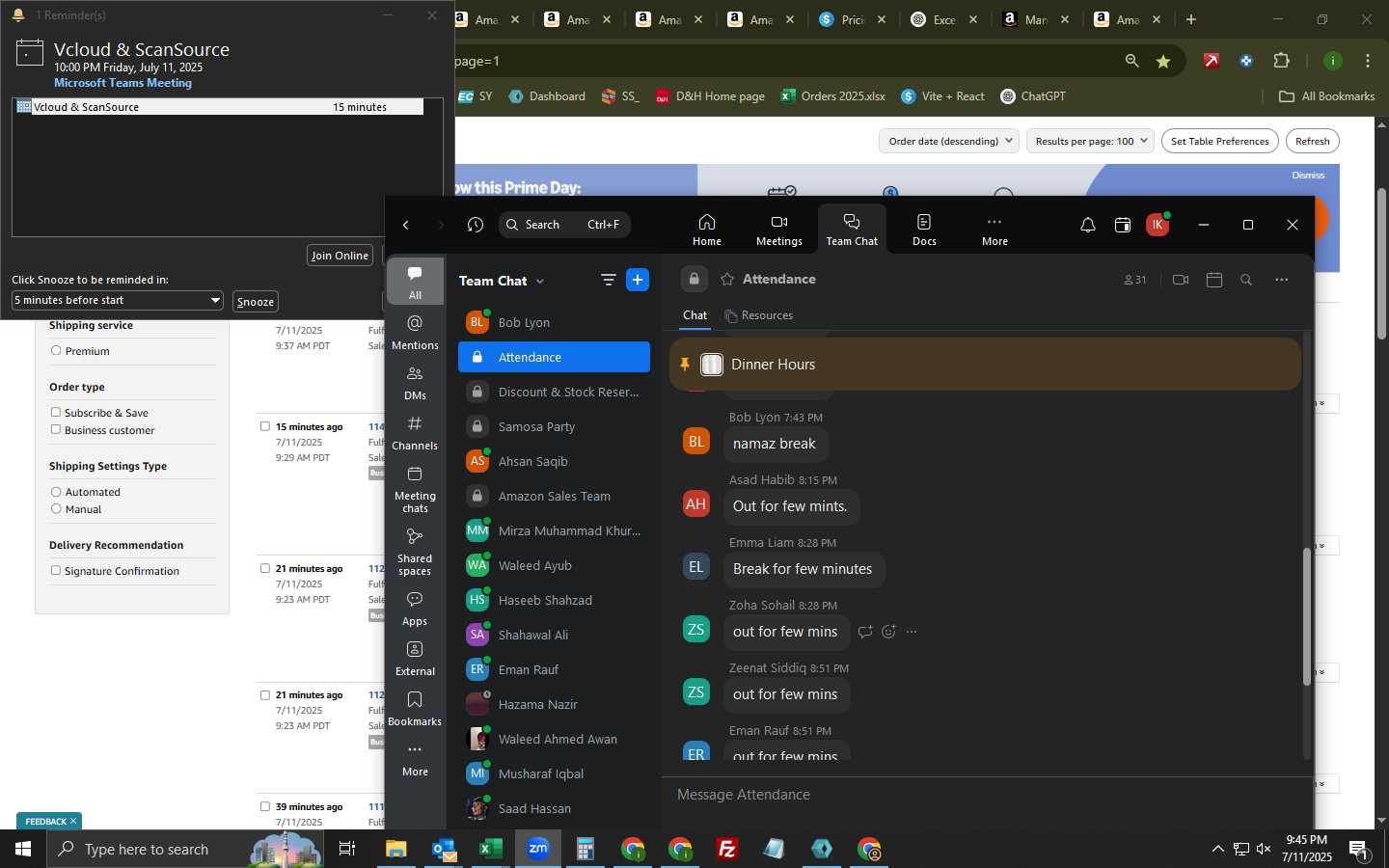Click browser page vertical scrollbar
This screenshot has width=1389, height=868.
click(x=1381, y=263)
